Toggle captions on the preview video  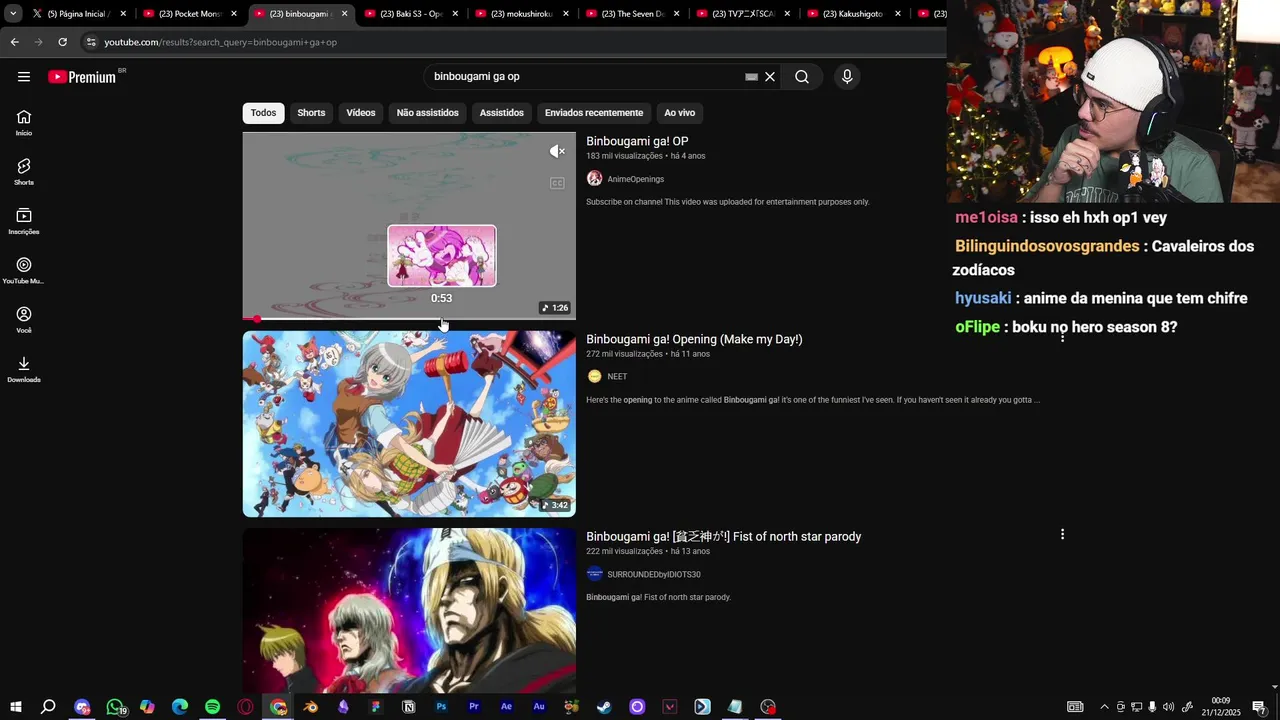point(557,183)
